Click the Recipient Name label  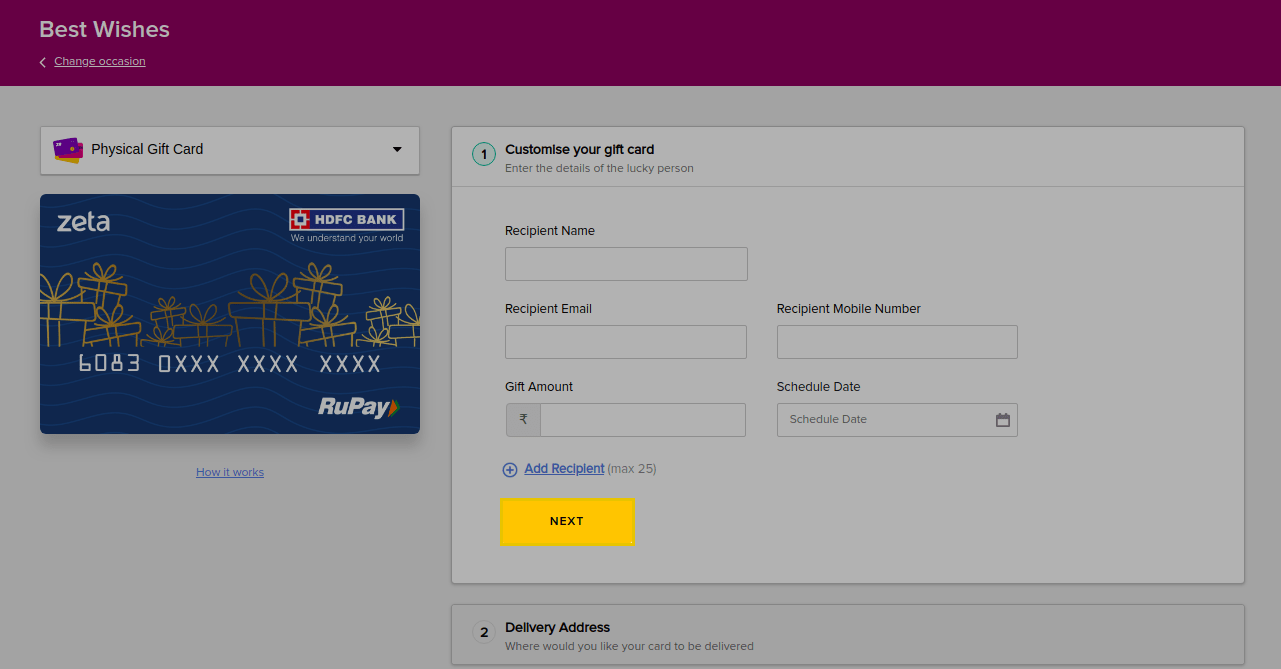click(550, 231)
